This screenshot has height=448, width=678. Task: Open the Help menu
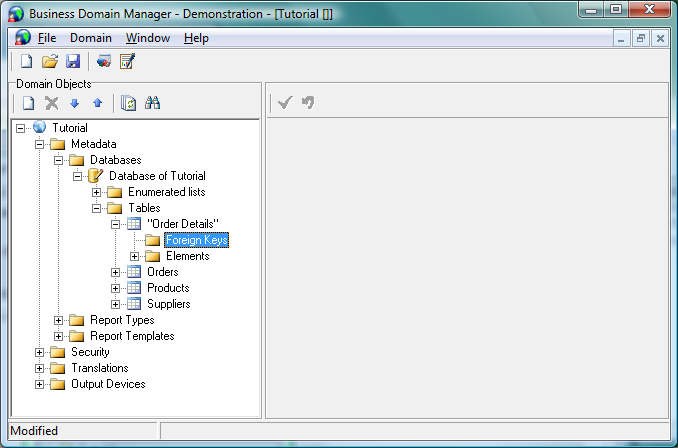[x=196, y=38]
